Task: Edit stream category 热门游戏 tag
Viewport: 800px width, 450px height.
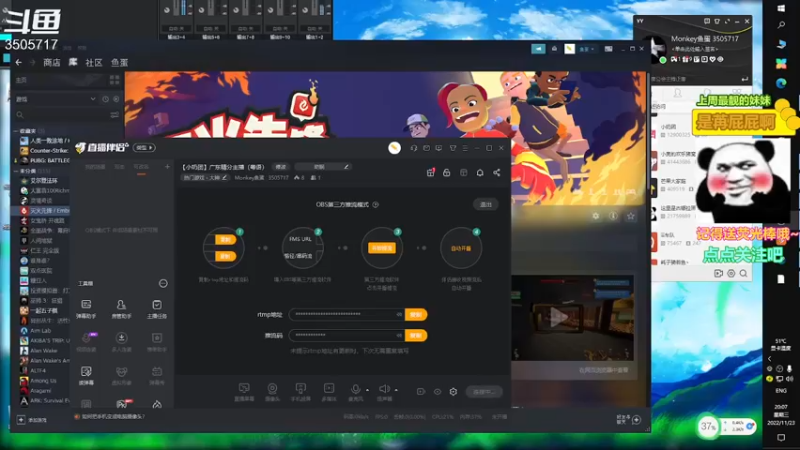Action: tap(205, 178)
